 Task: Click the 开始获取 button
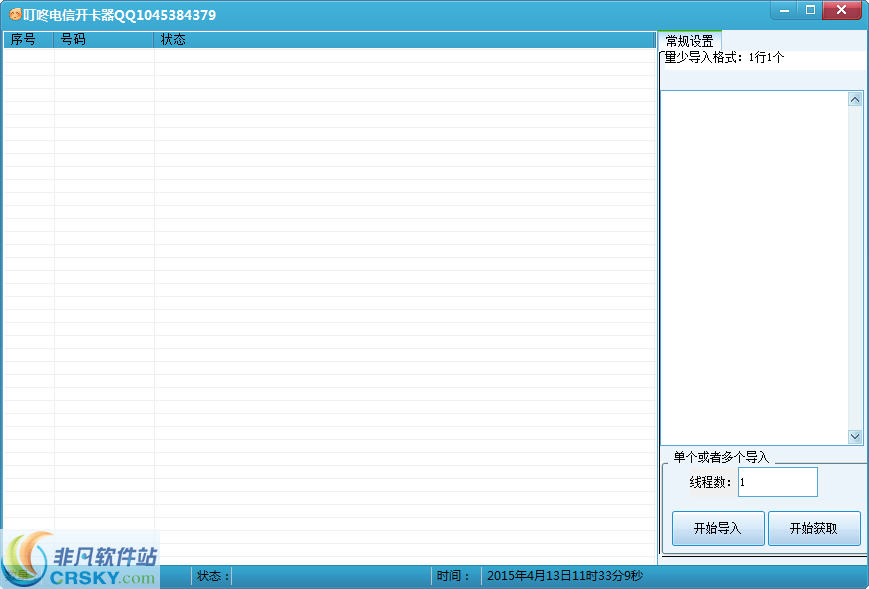pyautogui.click(x=814, y=528)
